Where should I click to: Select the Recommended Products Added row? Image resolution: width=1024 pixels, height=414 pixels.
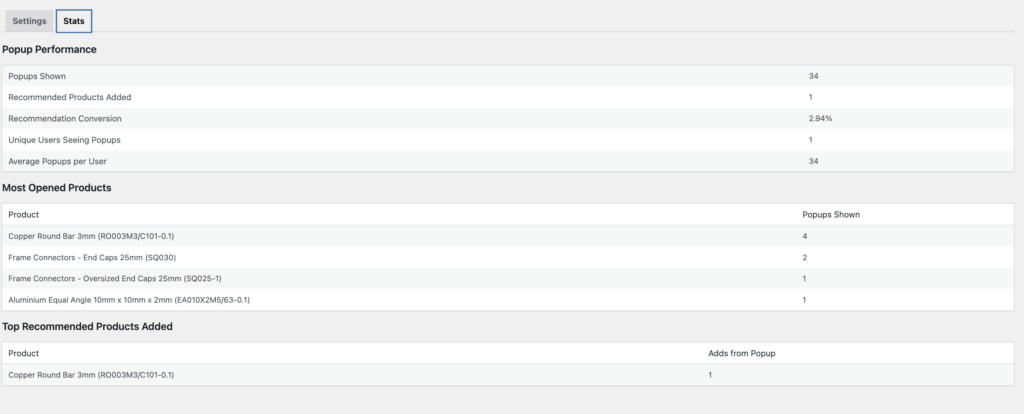point(70,97)
